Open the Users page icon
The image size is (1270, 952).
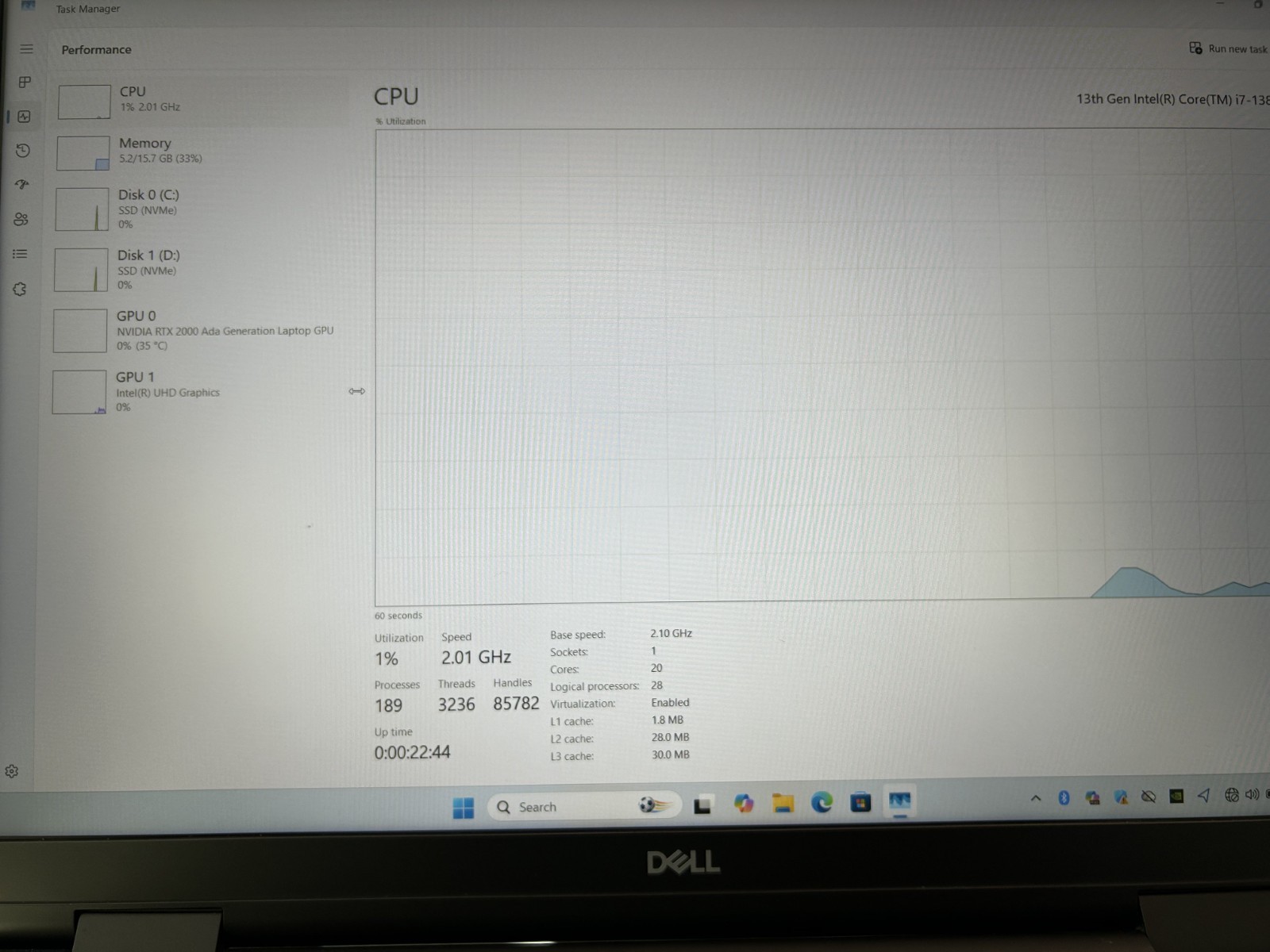(x=21, y=220)
